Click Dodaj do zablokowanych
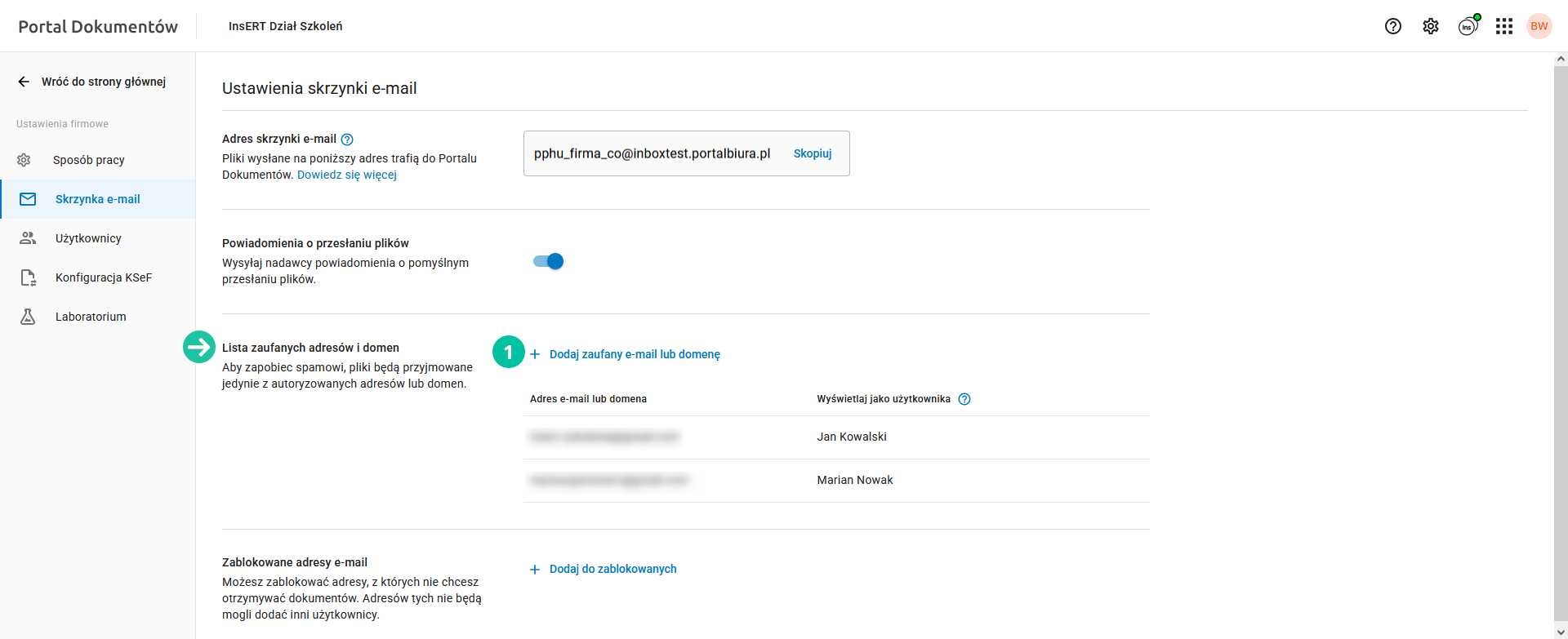 click(x=612, y=569)
